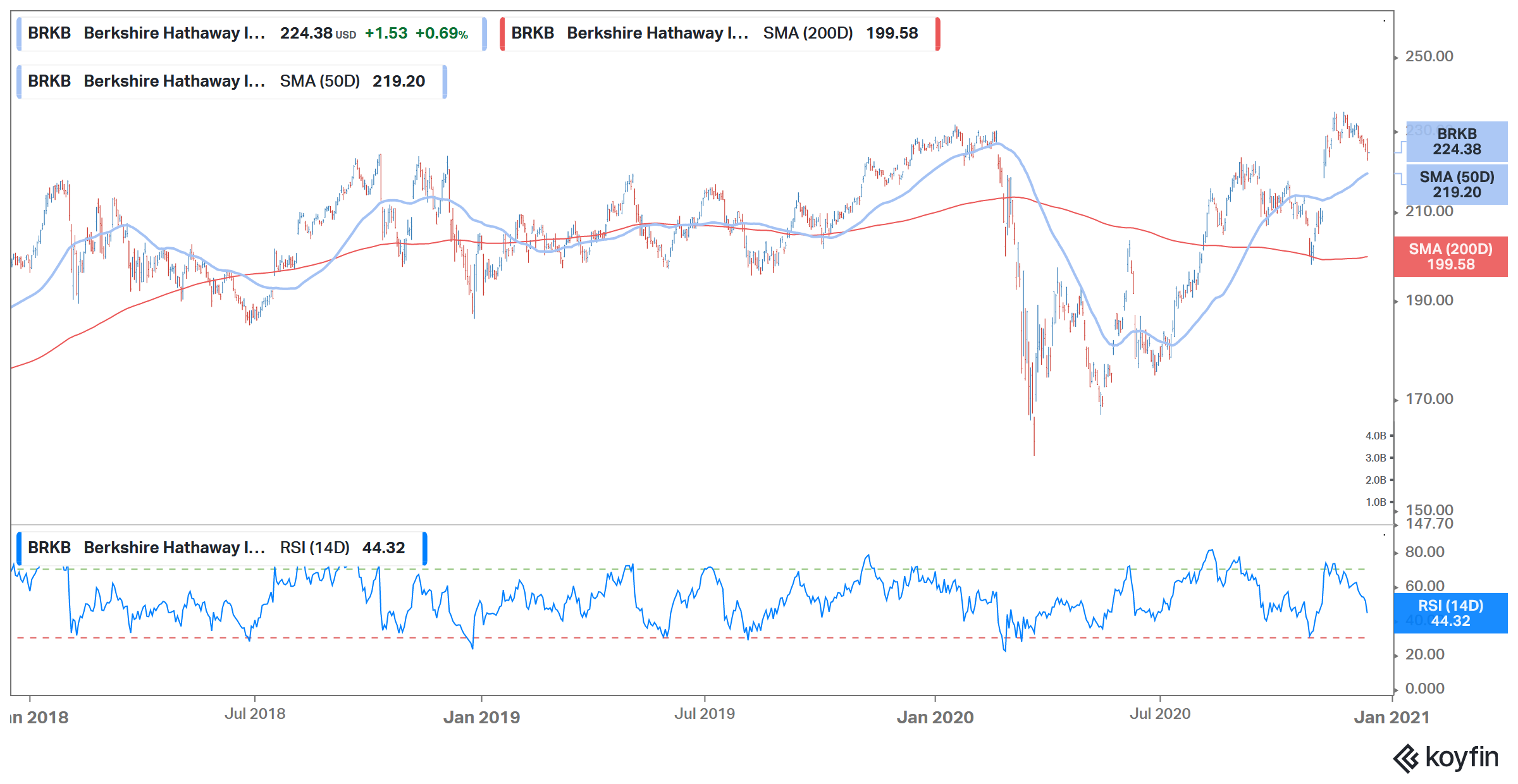Click the Jan 2019 date axis label

481,718
